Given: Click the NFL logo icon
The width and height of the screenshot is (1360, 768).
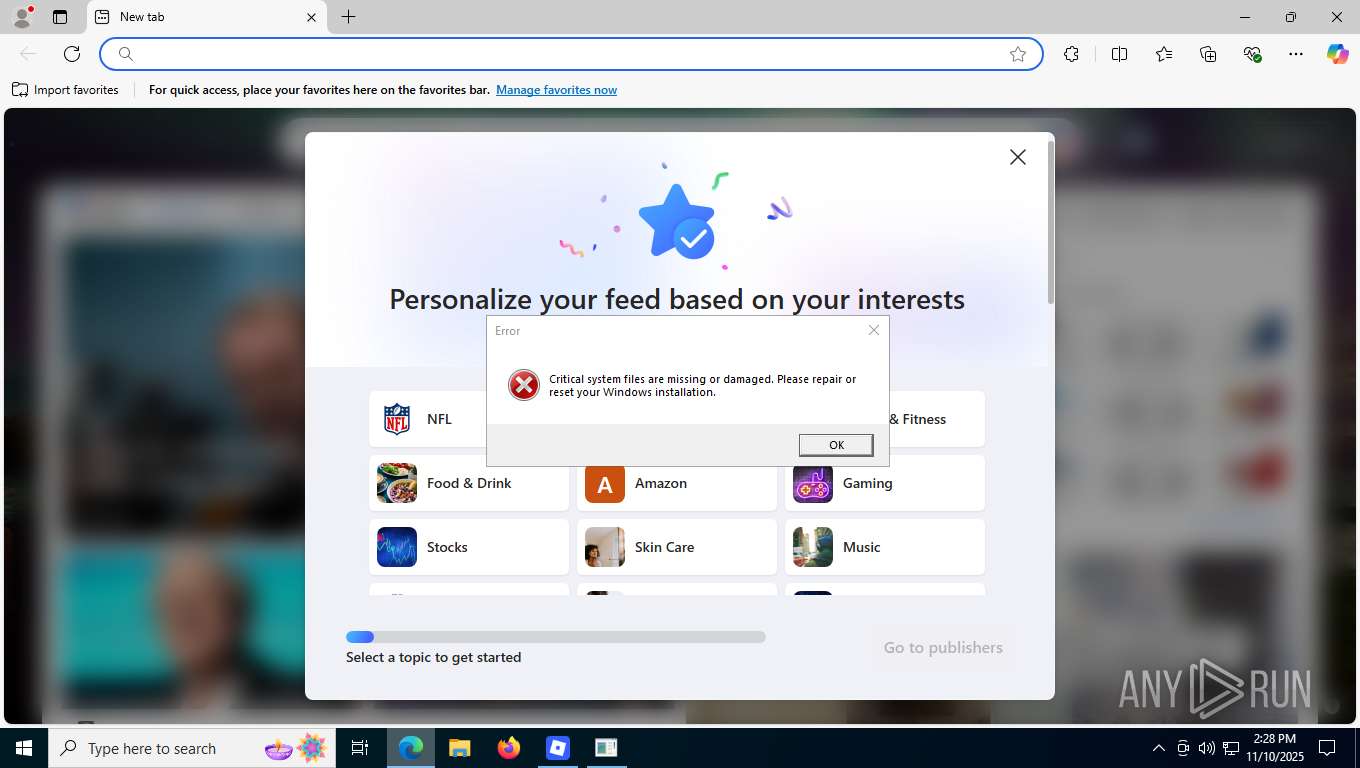Looking at the screenshot, I should coord(397,419).
